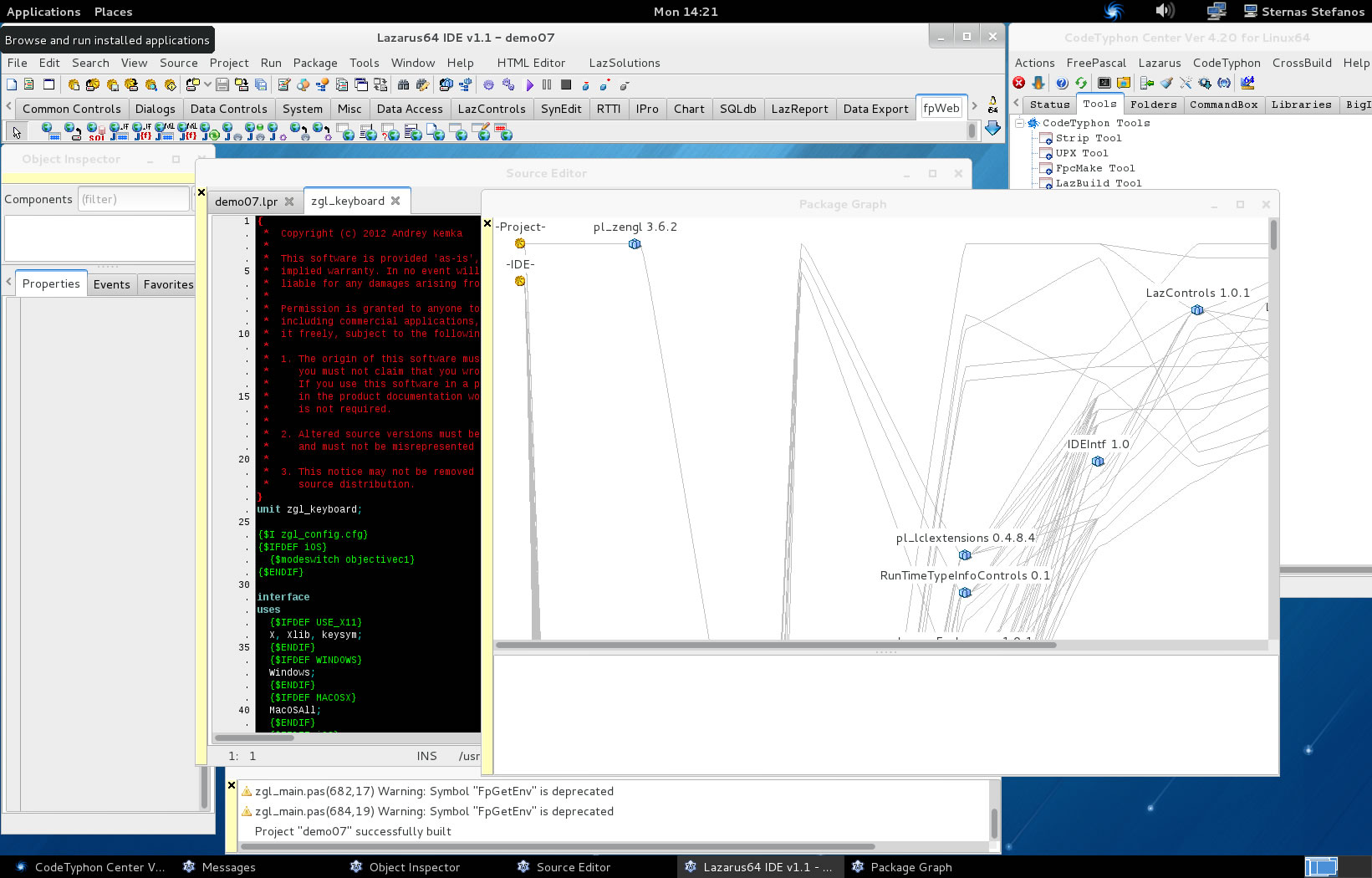
Task: Click the New Form icon beside New Unit
Action: tap(48, 84)
